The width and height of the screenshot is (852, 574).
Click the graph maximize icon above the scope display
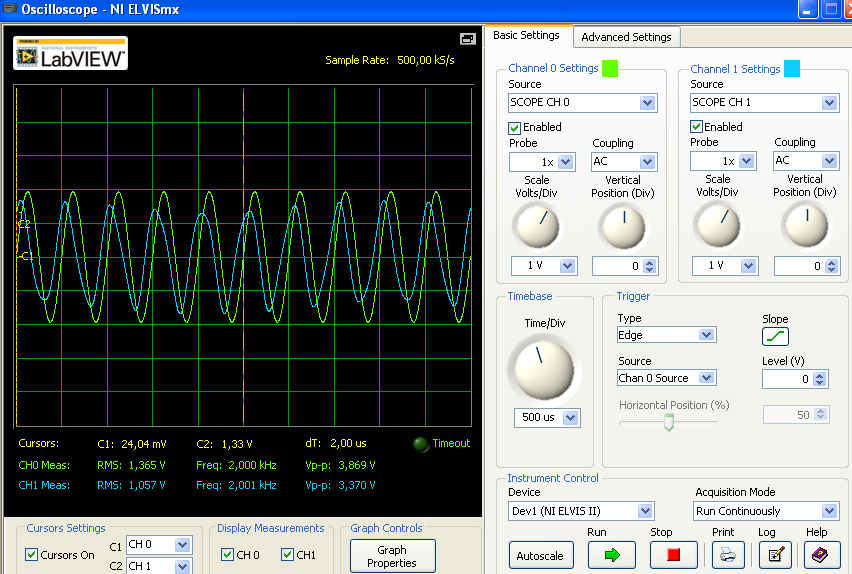point(467,39)
